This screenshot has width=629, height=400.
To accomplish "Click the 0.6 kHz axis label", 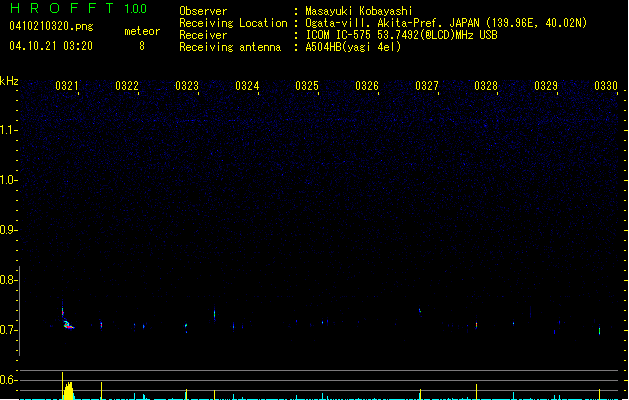I will click(9, 380).
